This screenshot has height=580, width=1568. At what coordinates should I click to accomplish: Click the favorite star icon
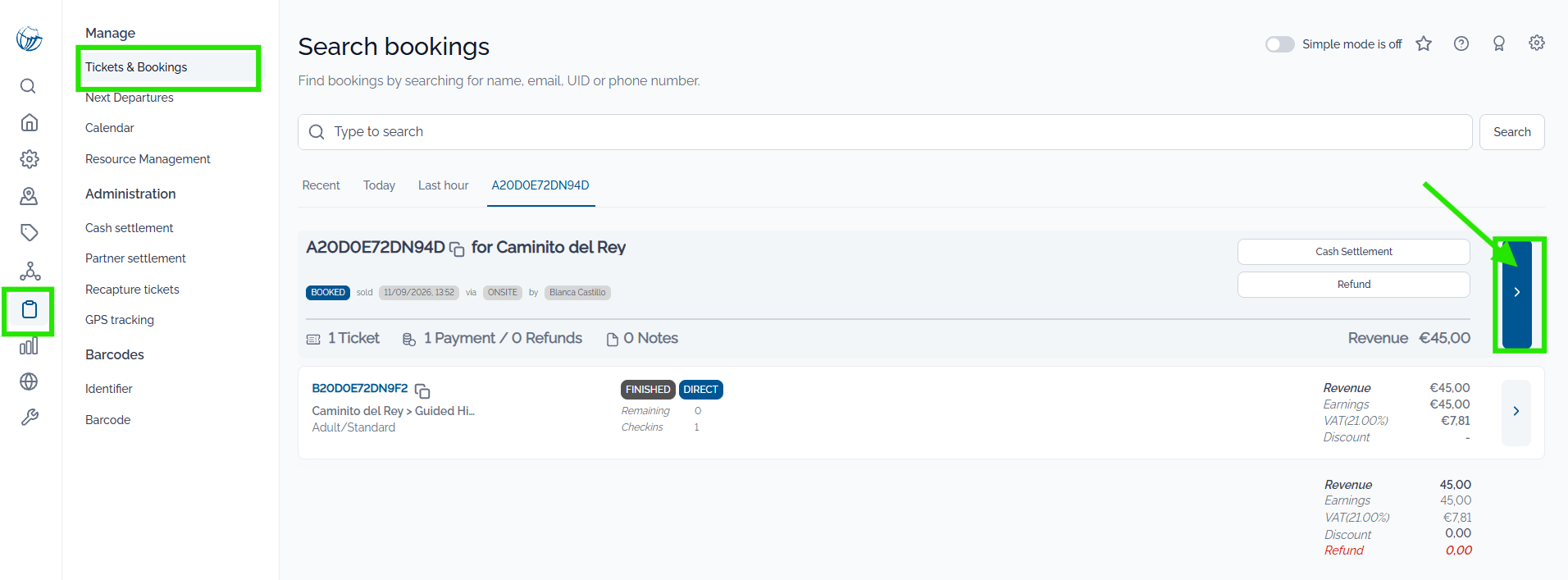1424,43
